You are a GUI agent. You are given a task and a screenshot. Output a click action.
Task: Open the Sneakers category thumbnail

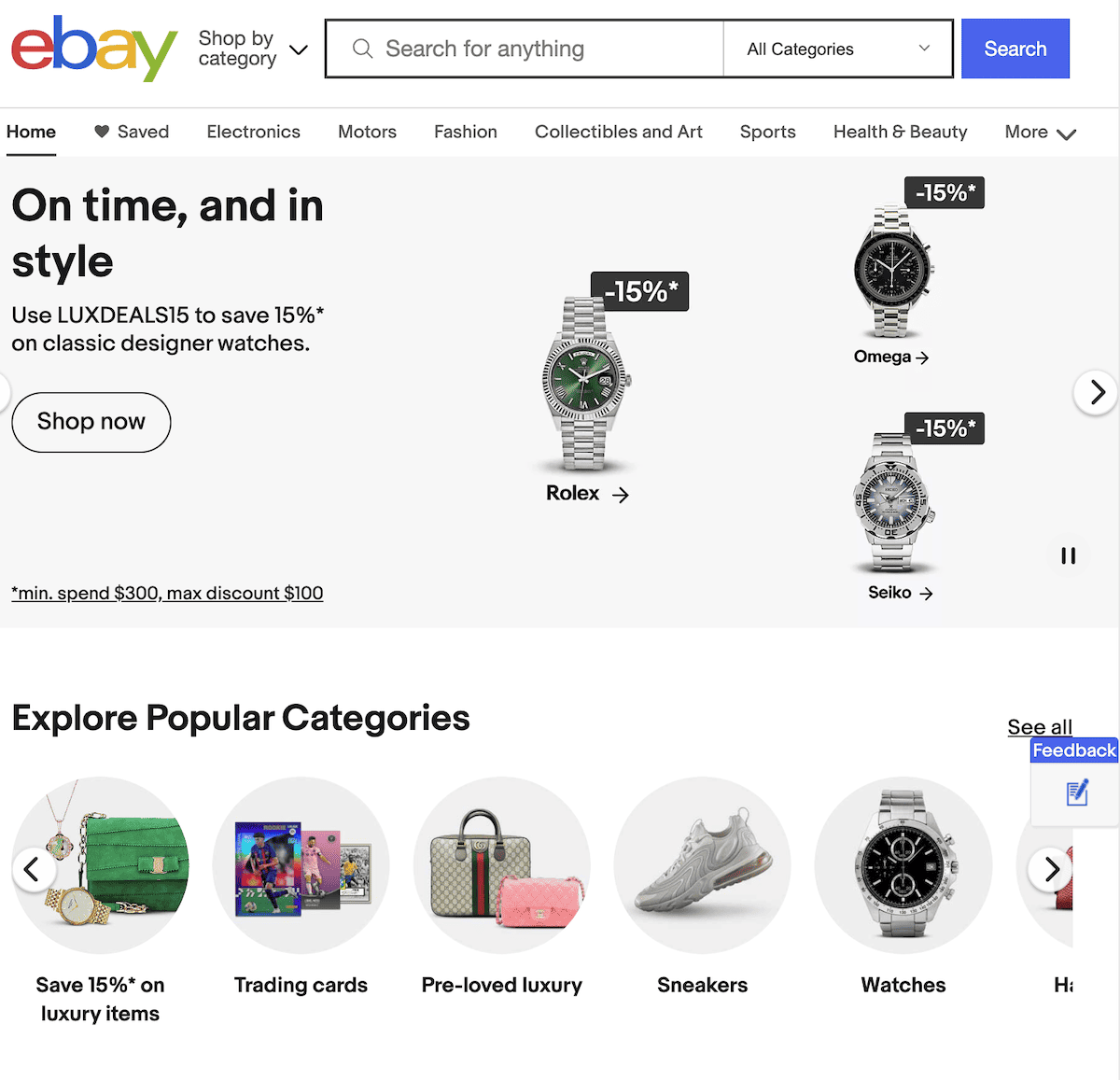[702, 867]
